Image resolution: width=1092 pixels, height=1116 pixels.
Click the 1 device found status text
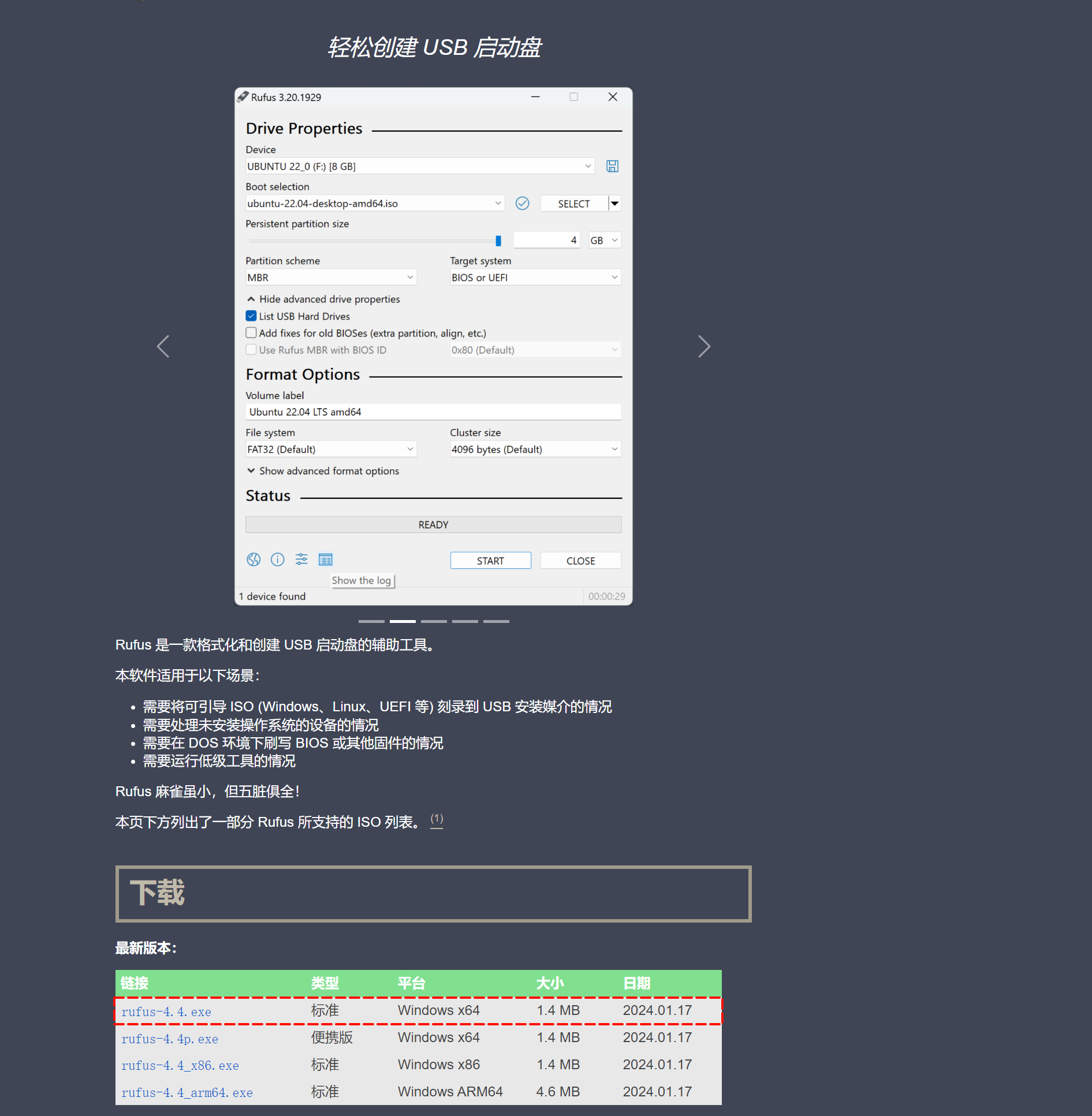pos(272,596)
